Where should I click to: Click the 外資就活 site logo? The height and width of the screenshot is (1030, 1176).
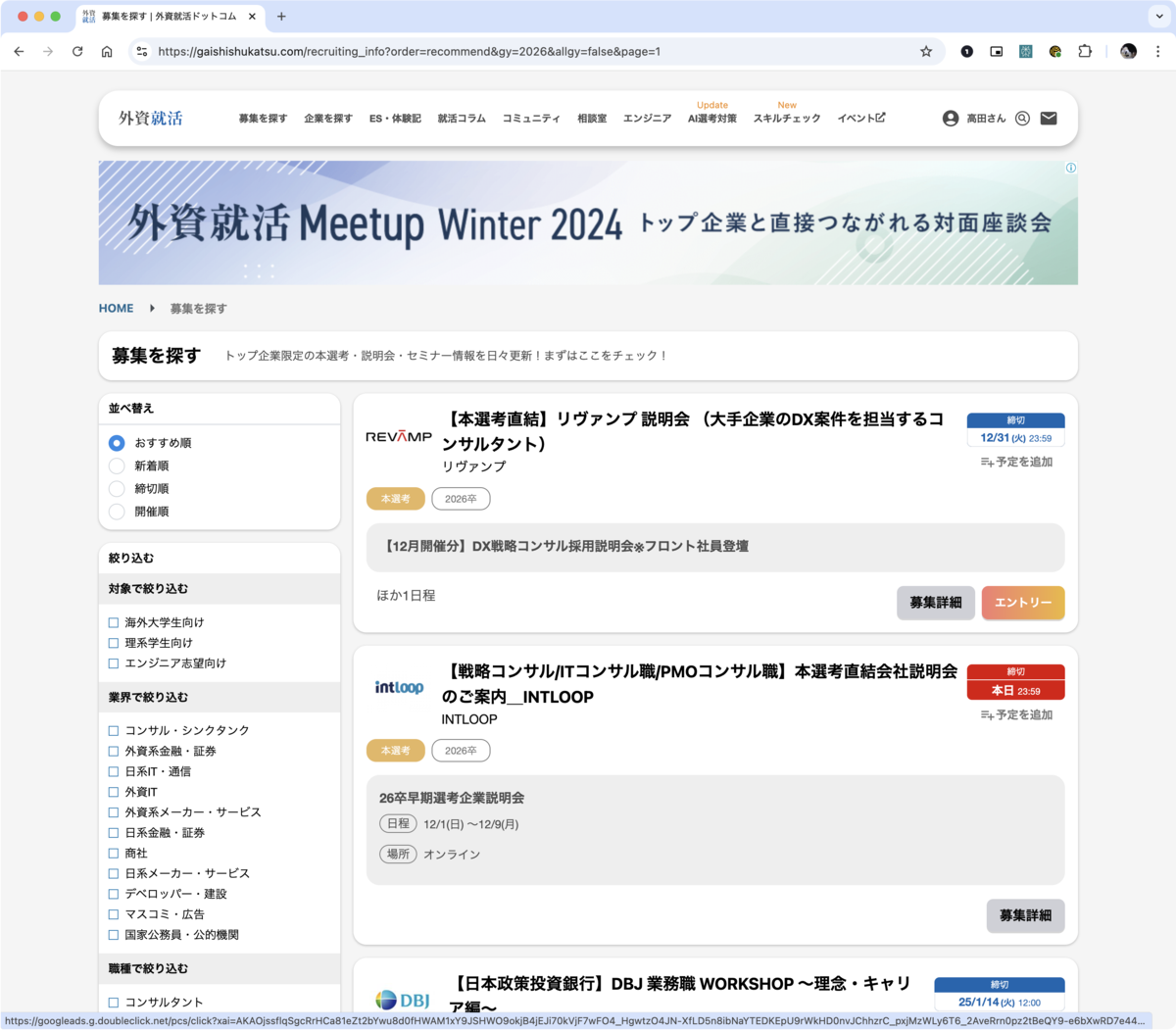click(150, 118)
